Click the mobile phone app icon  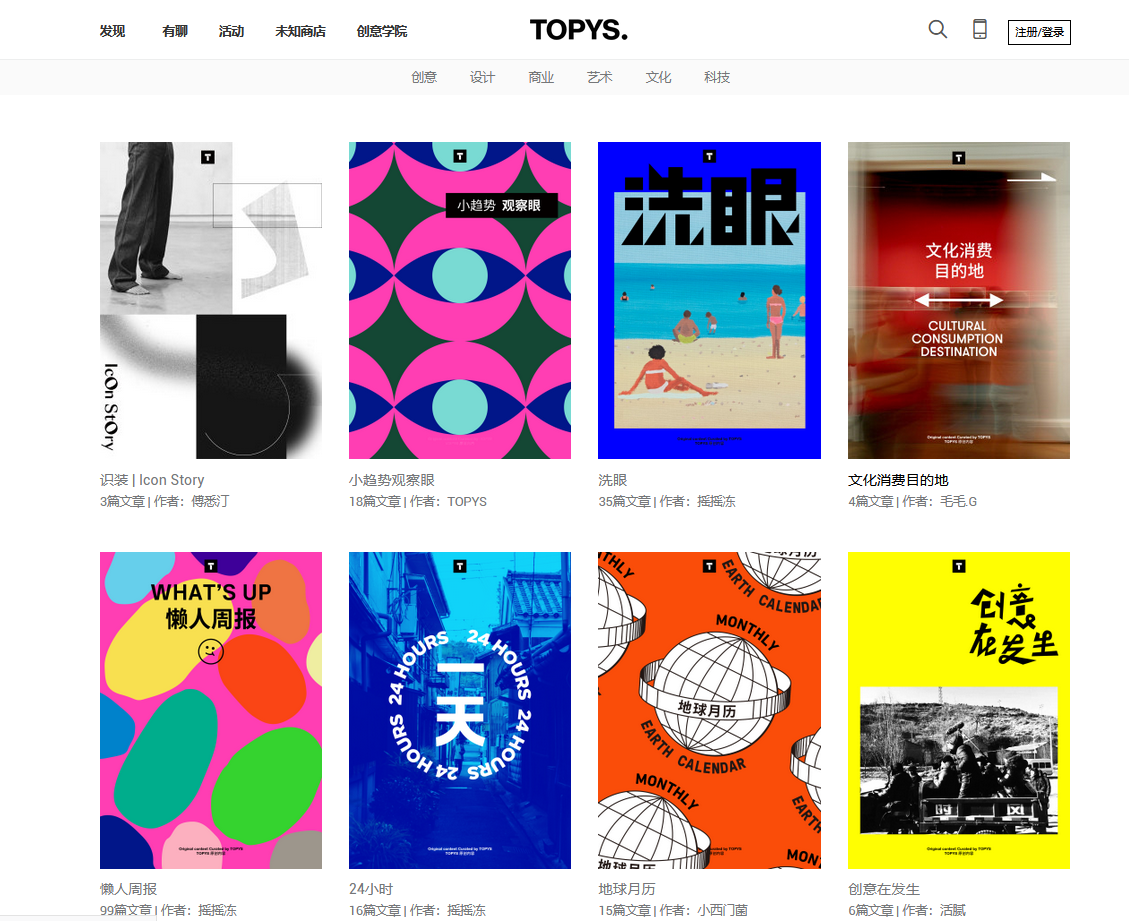pyautogui.click(x=980, y=30)
